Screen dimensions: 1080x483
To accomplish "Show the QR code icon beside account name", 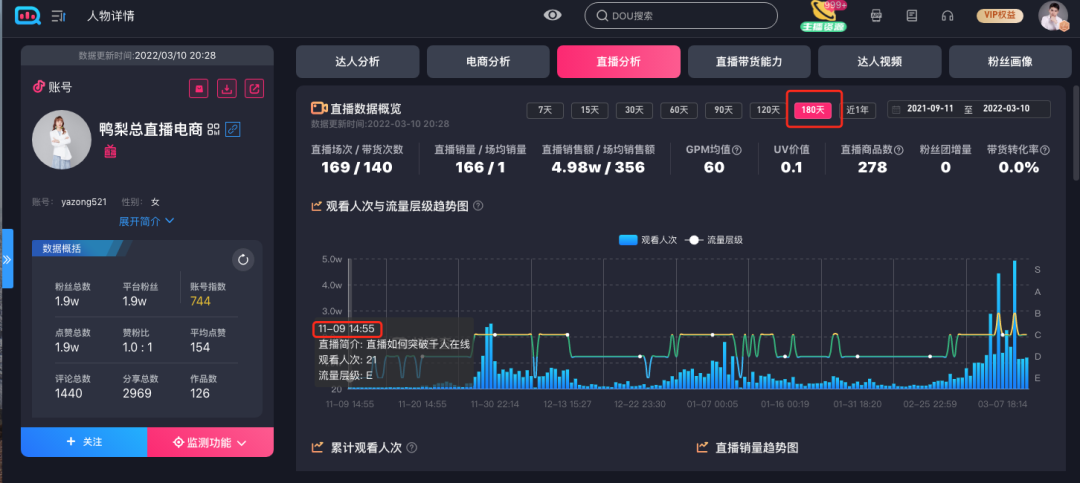I will pos(213,129).
